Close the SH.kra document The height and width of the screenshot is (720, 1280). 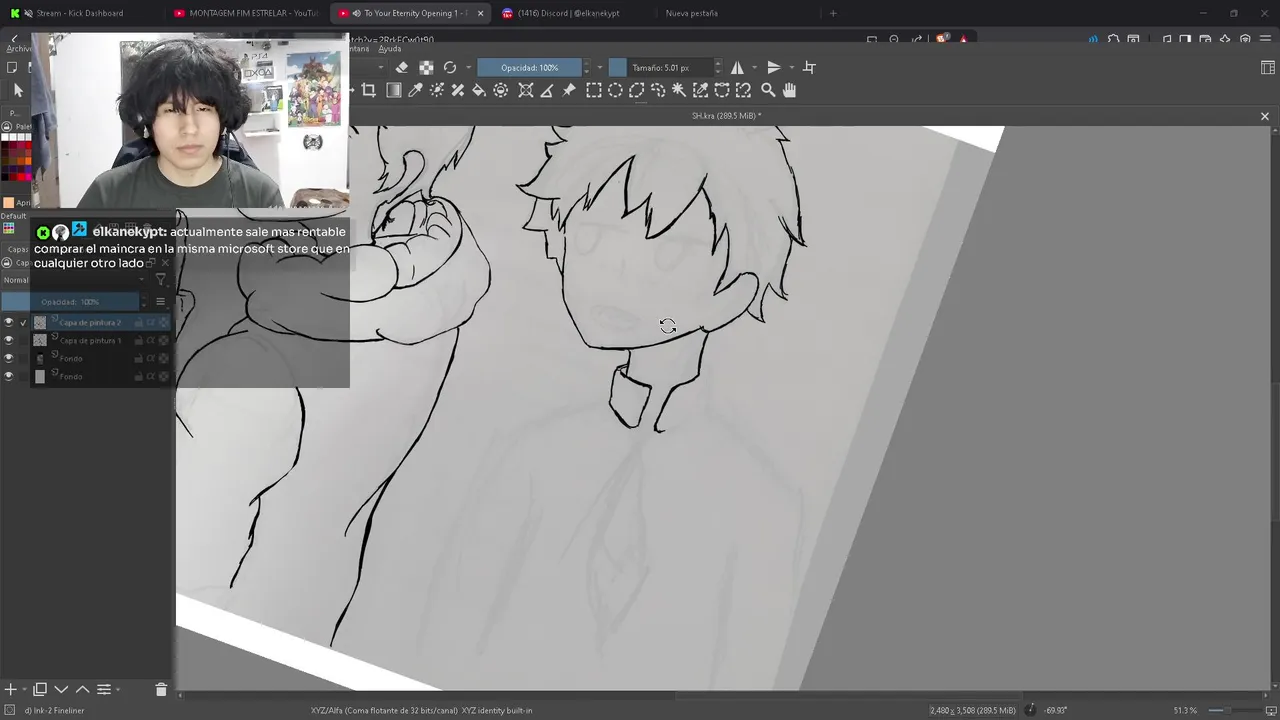point(1264,116)
